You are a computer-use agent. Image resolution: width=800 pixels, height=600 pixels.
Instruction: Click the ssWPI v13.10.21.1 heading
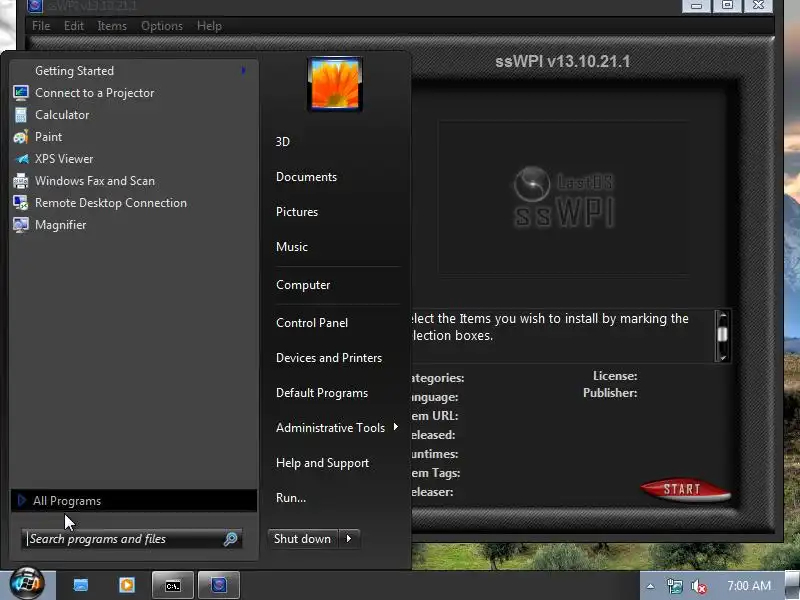pyautogui.click(x=563, y=62)
